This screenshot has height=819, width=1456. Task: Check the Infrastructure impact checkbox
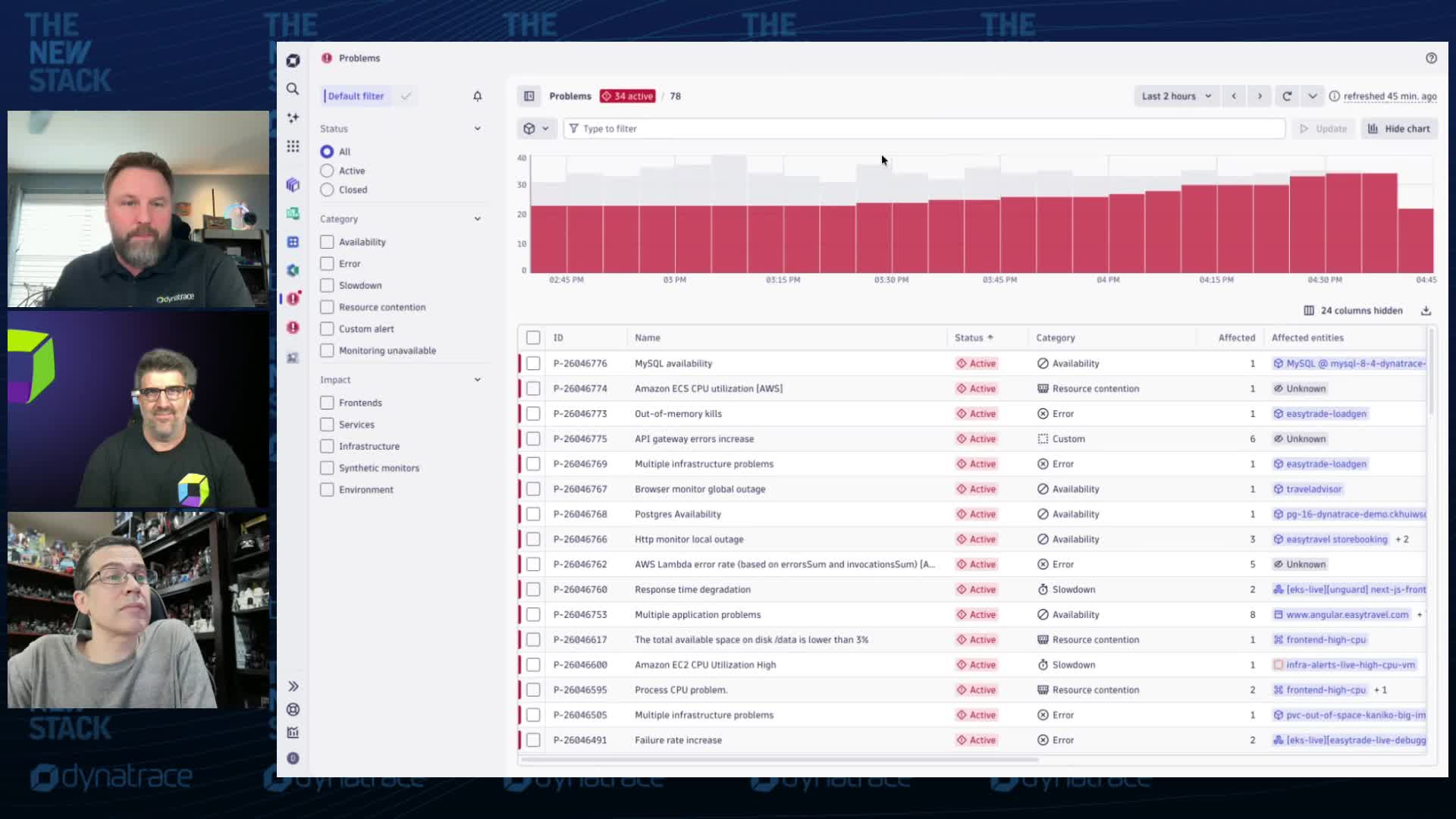point(327,446)
